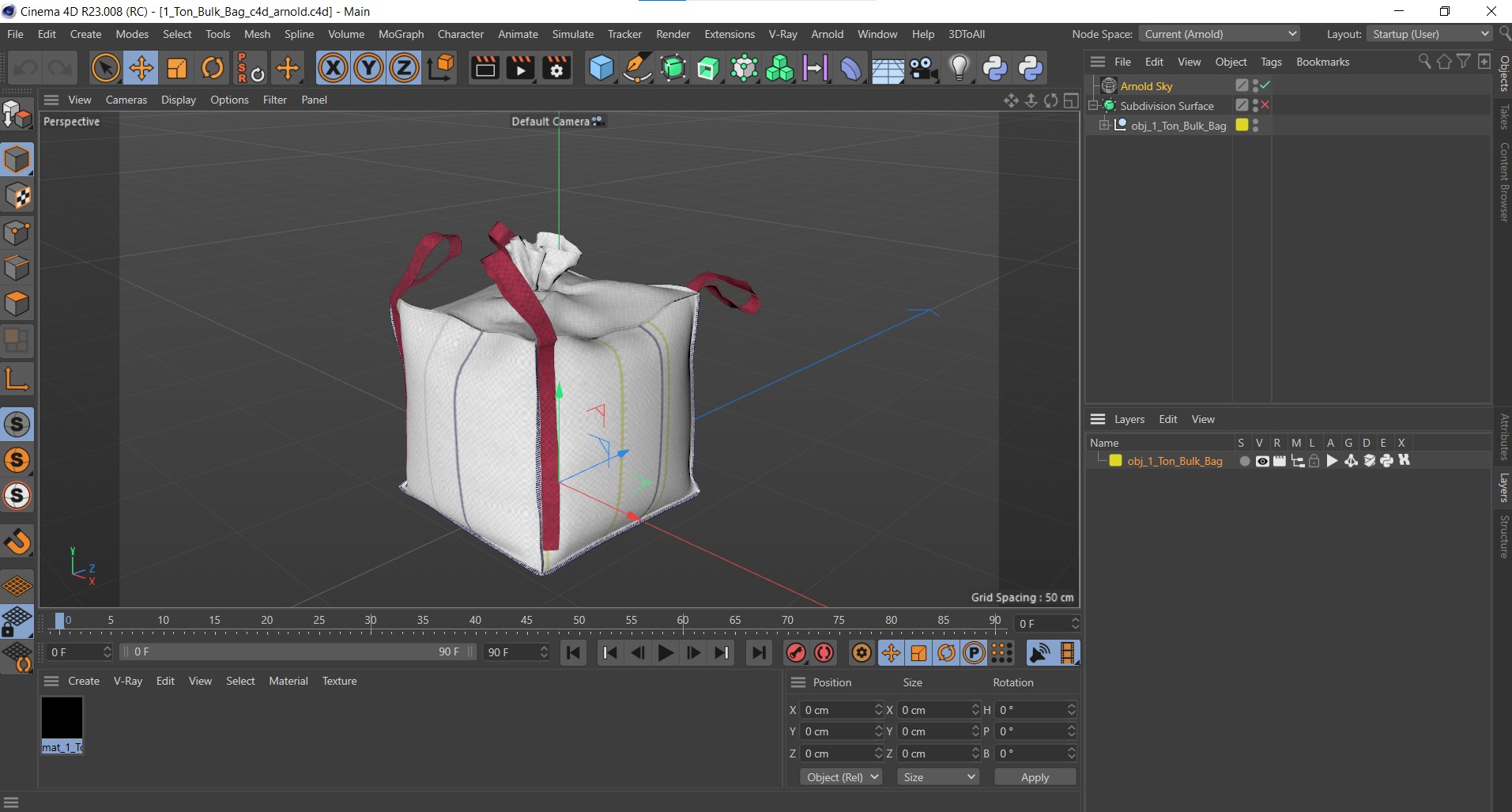This screenshot has height=812, width=1512.
Task: Click the Undo arrow icon
Action: point(25,68)
